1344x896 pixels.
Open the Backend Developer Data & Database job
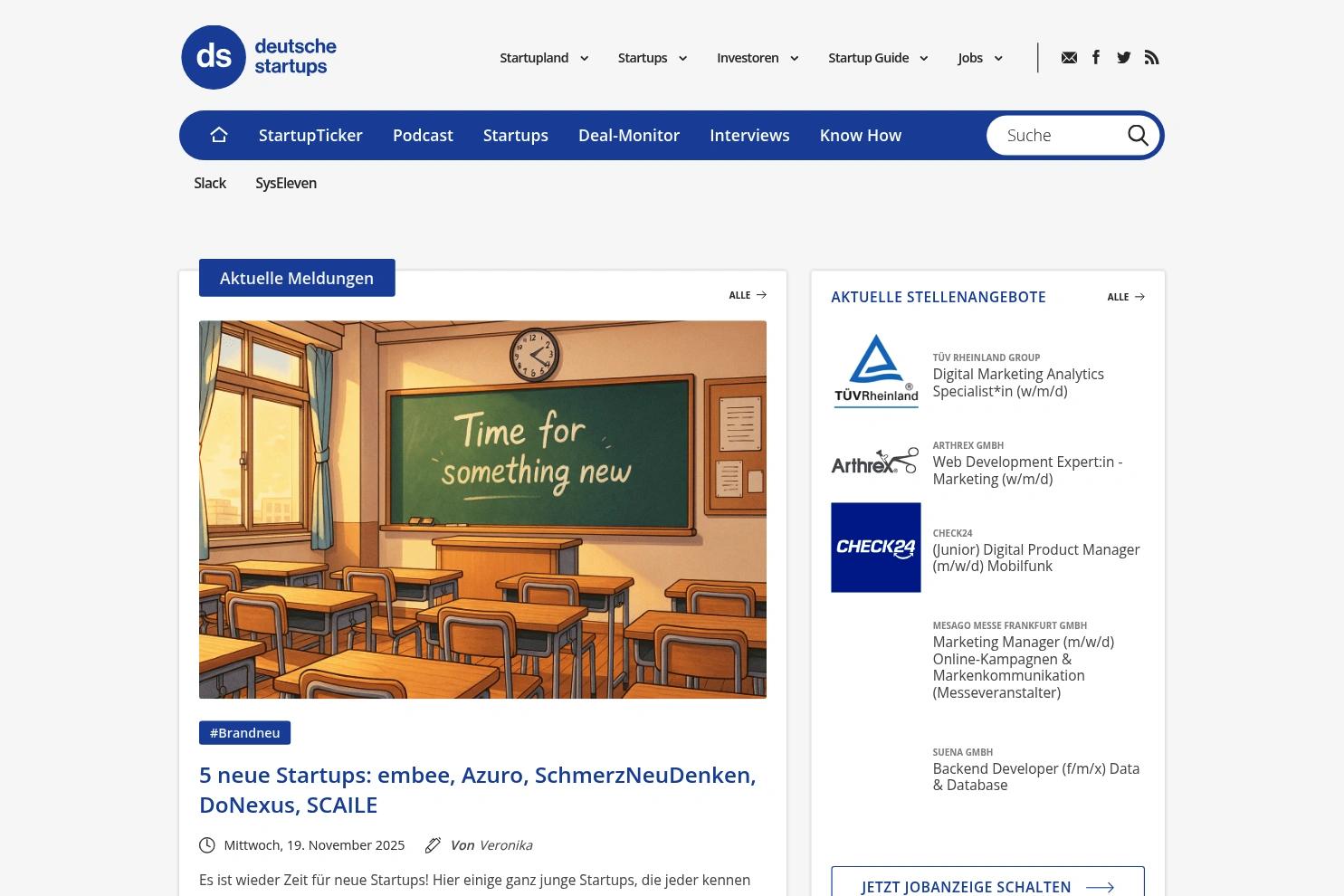[1036, 777]
